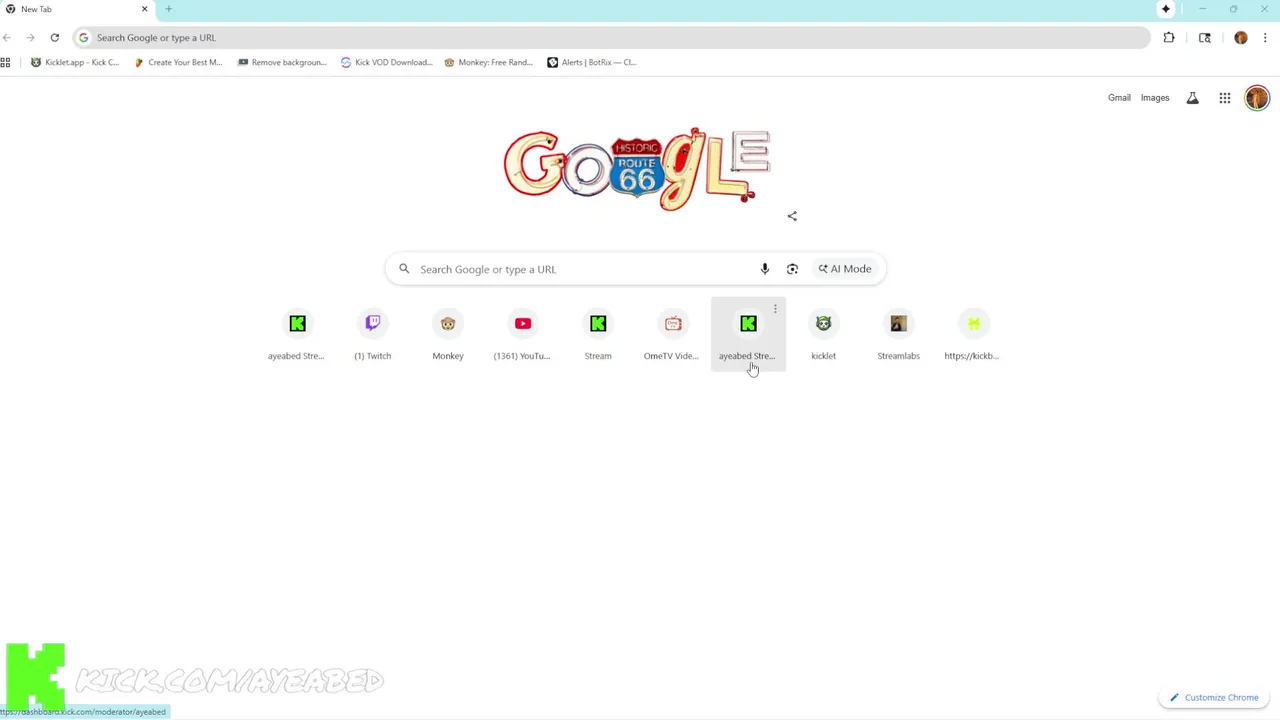The height and width of the screenshot is (720, 1280).
Task: Click the Gemini sparkle icon in title bar
Action: pos(1166,9)
